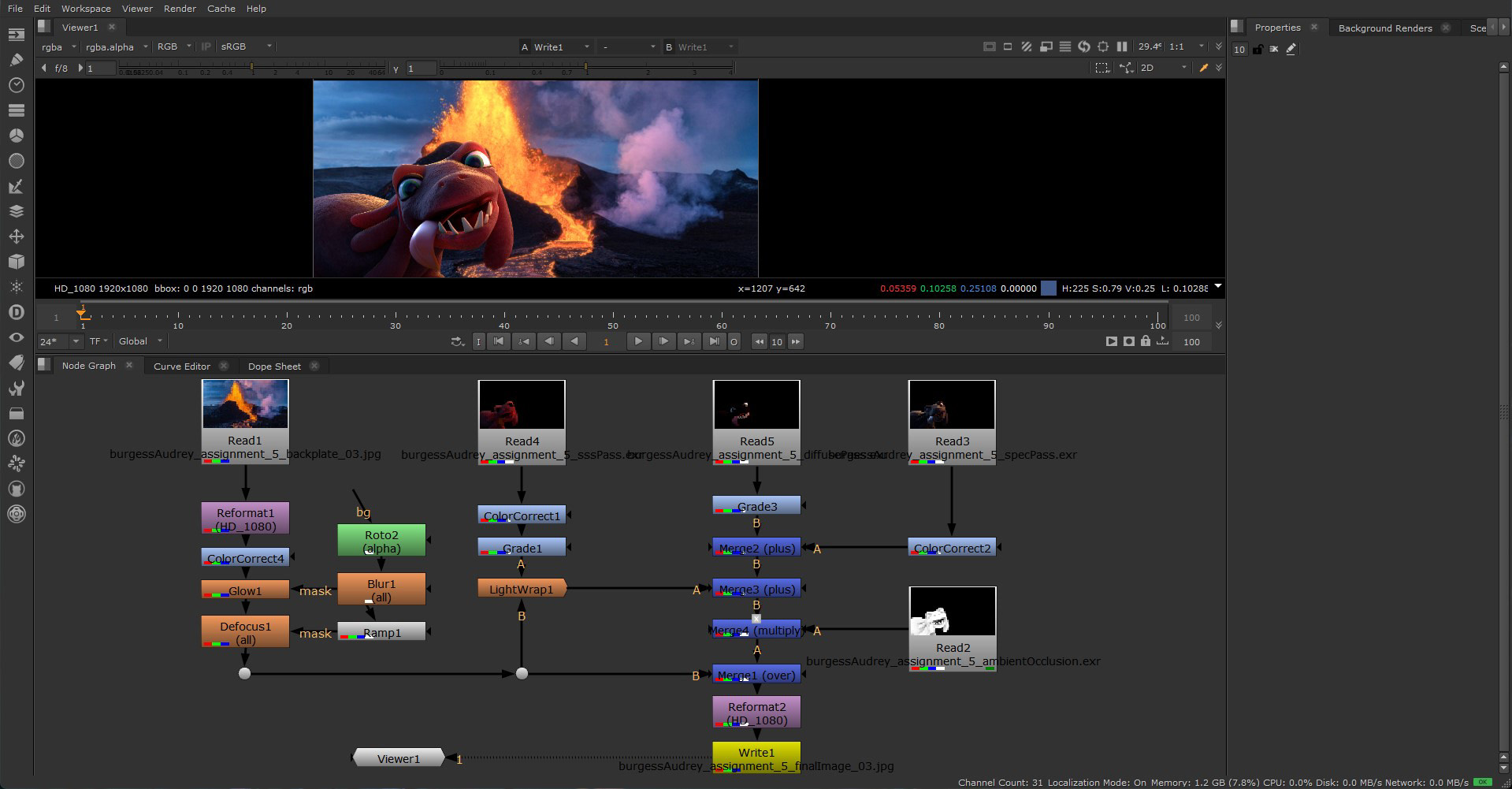The width and height of the screenshot is (1512, 789).
Task: Open the FurnaceCore plugins icon
Action: coord(16,438)
